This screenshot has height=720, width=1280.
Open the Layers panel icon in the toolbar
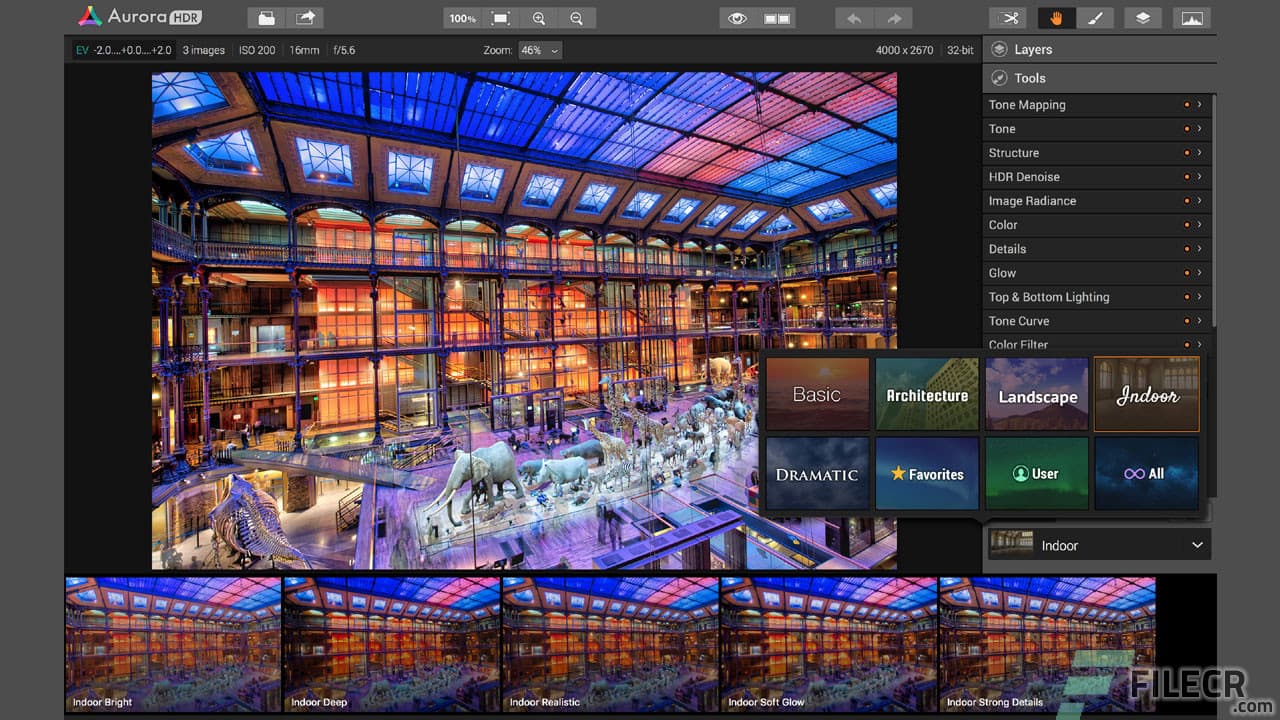click(x=1142, y=17)
